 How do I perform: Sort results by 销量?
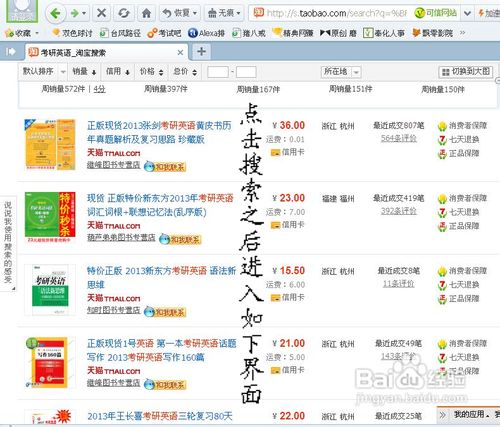[84, 71]
